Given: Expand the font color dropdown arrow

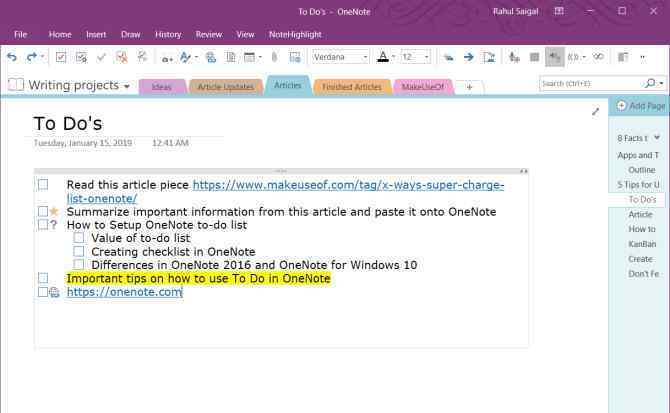Looking at the screenshot, I should (x=393, y=57).
